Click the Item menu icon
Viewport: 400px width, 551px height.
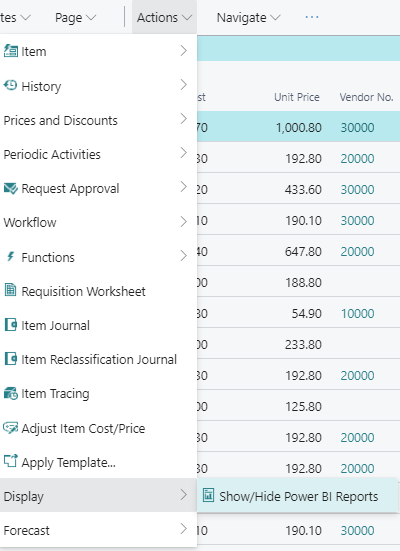point(11,51)
